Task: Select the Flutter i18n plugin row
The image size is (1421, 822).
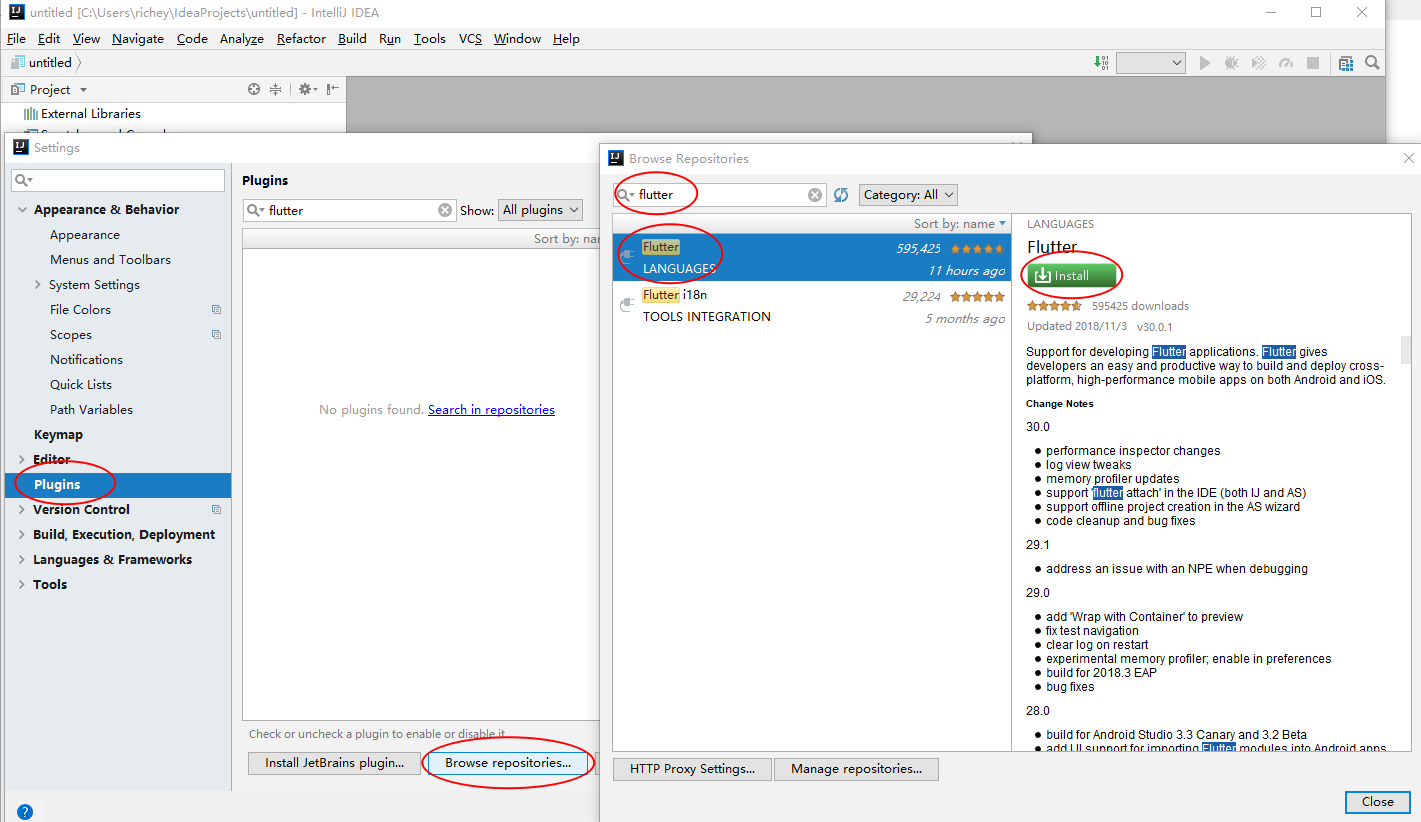Action: (812, 305)
